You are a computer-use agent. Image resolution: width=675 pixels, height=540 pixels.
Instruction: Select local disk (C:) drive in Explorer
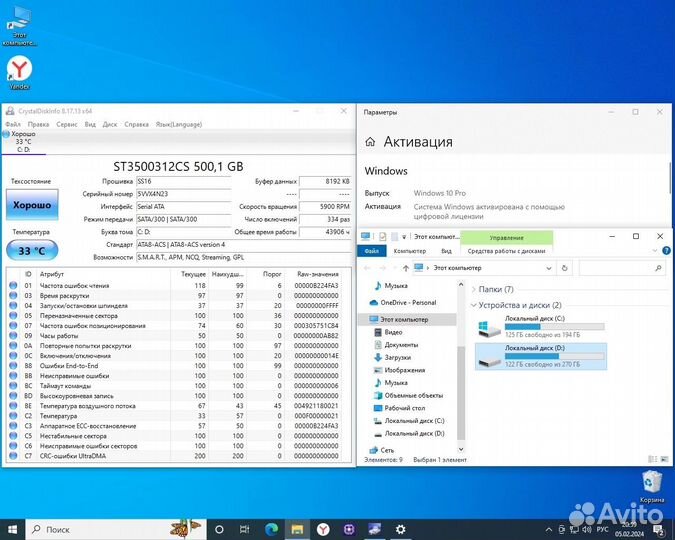coord(541,327)
